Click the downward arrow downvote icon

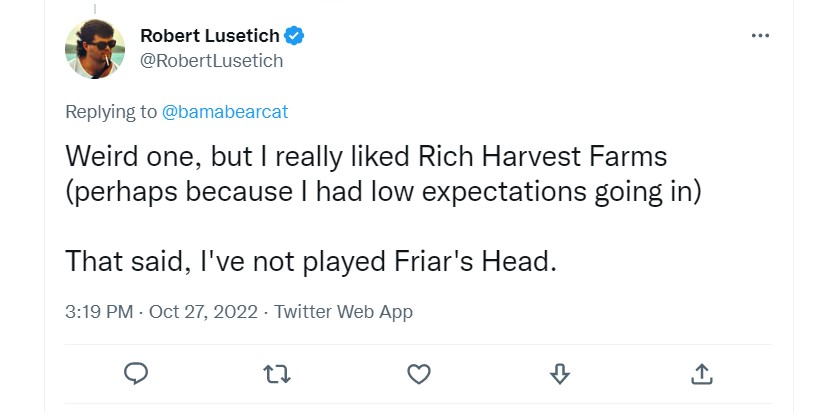click(x=561, y=373)
